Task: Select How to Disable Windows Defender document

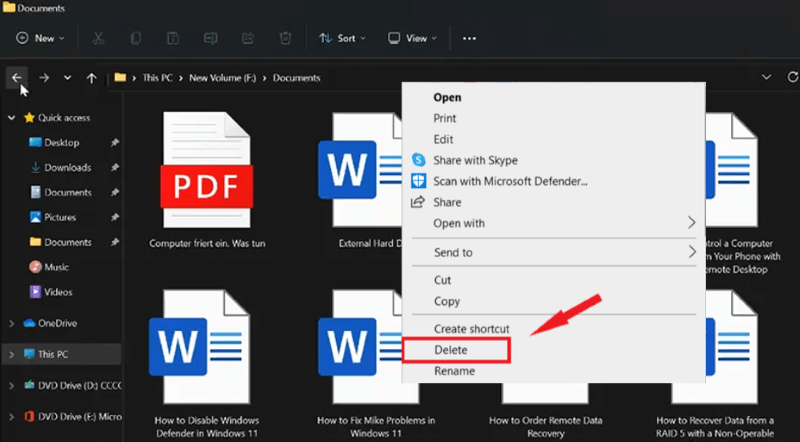Action: pyautogui.click(x=207, y=364)
